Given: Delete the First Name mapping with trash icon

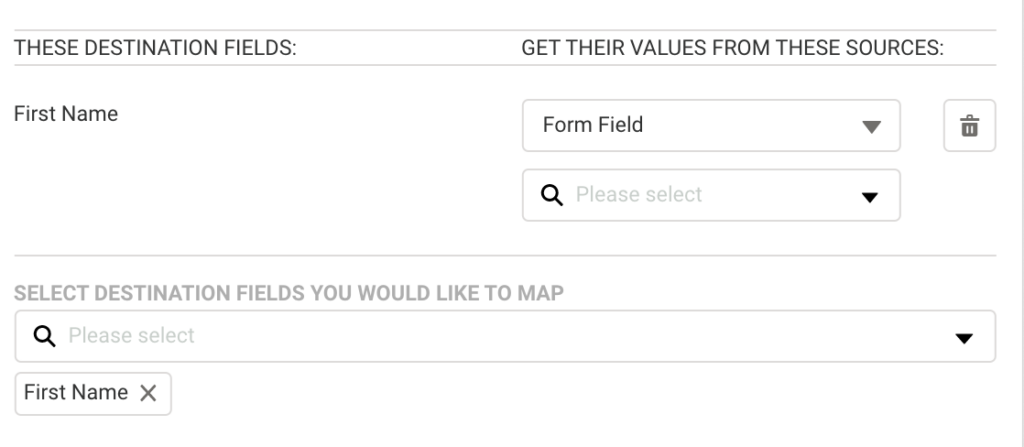Looking at the screenshot, I should click(969, 125).
